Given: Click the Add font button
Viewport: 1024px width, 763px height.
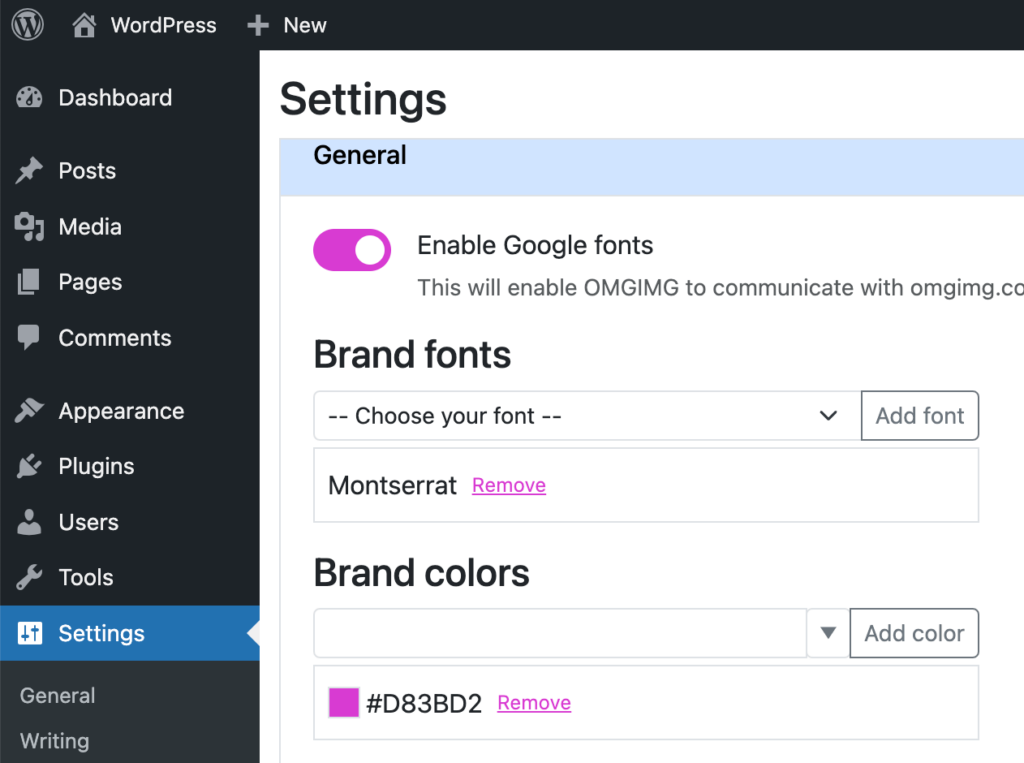Looking at the screenshot, I should [x=919, y=415].
